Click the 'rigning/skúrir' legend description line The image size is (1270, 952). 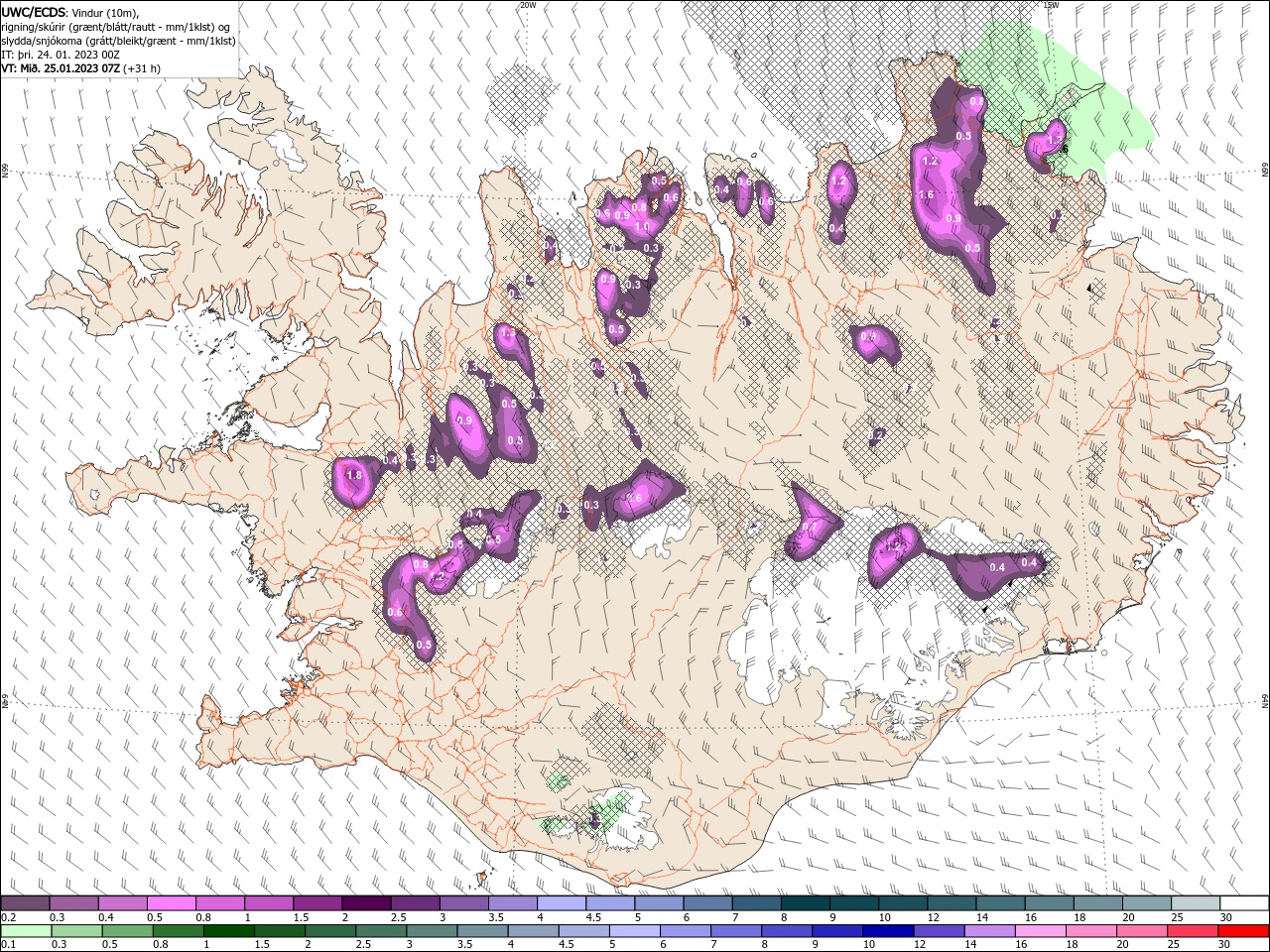click(114, 26)
